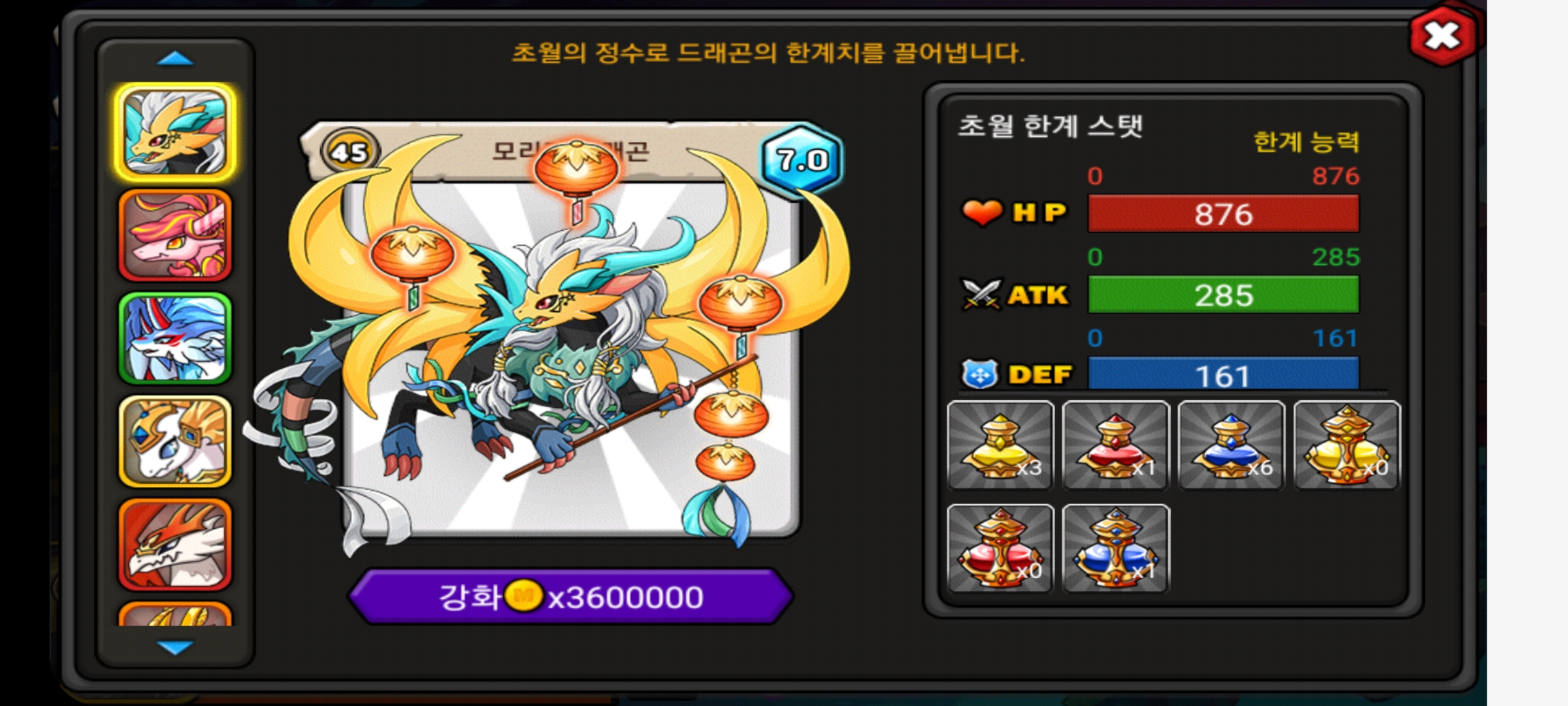Image resolution: width=1568 pixels, height=706 pixels.
Task: Select the small yellow essence potion x3
Action: [1000, 445]
